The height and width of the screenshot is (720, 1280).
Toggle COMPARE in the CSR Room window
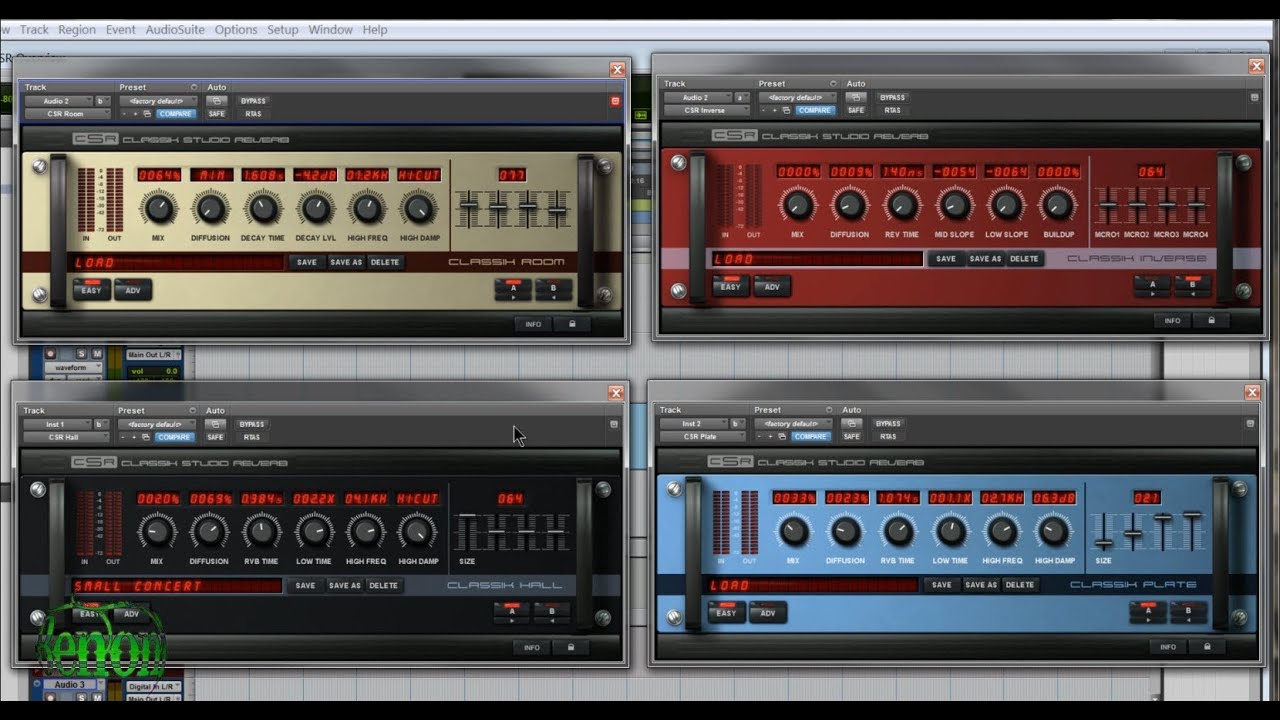coord(174,114)
